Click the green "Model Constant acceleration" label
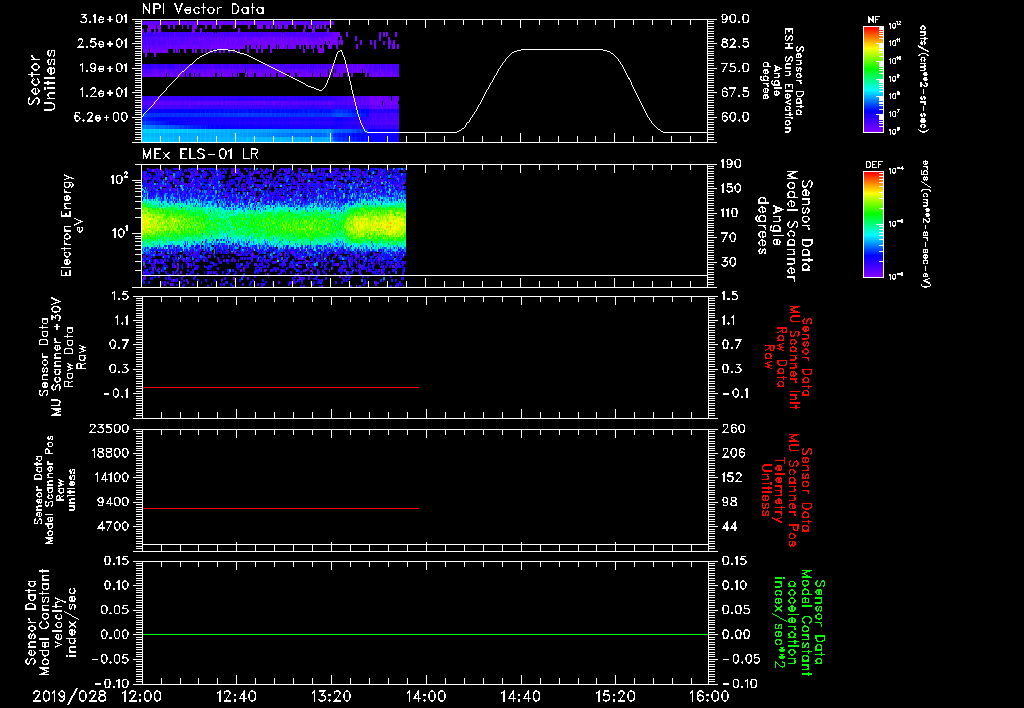1024x708 pixels. 798,623
